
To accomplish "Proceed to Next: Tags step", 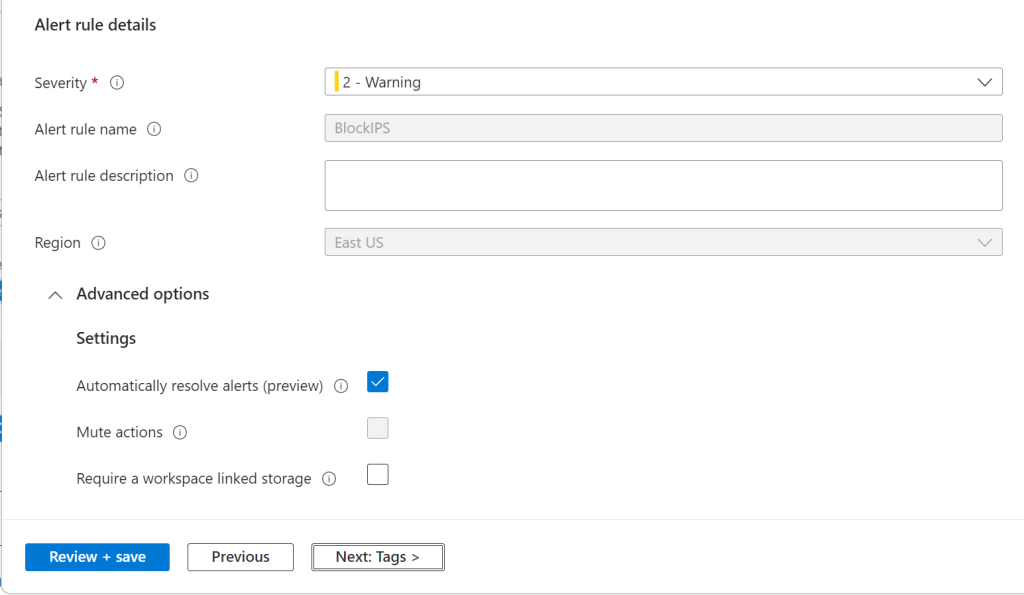I will (x=377, y=557).
